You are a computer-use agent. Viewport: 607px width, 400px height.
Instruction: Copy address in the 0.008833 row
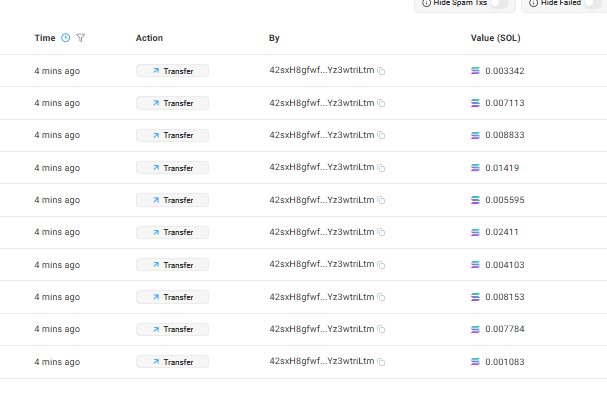(381, 135)
